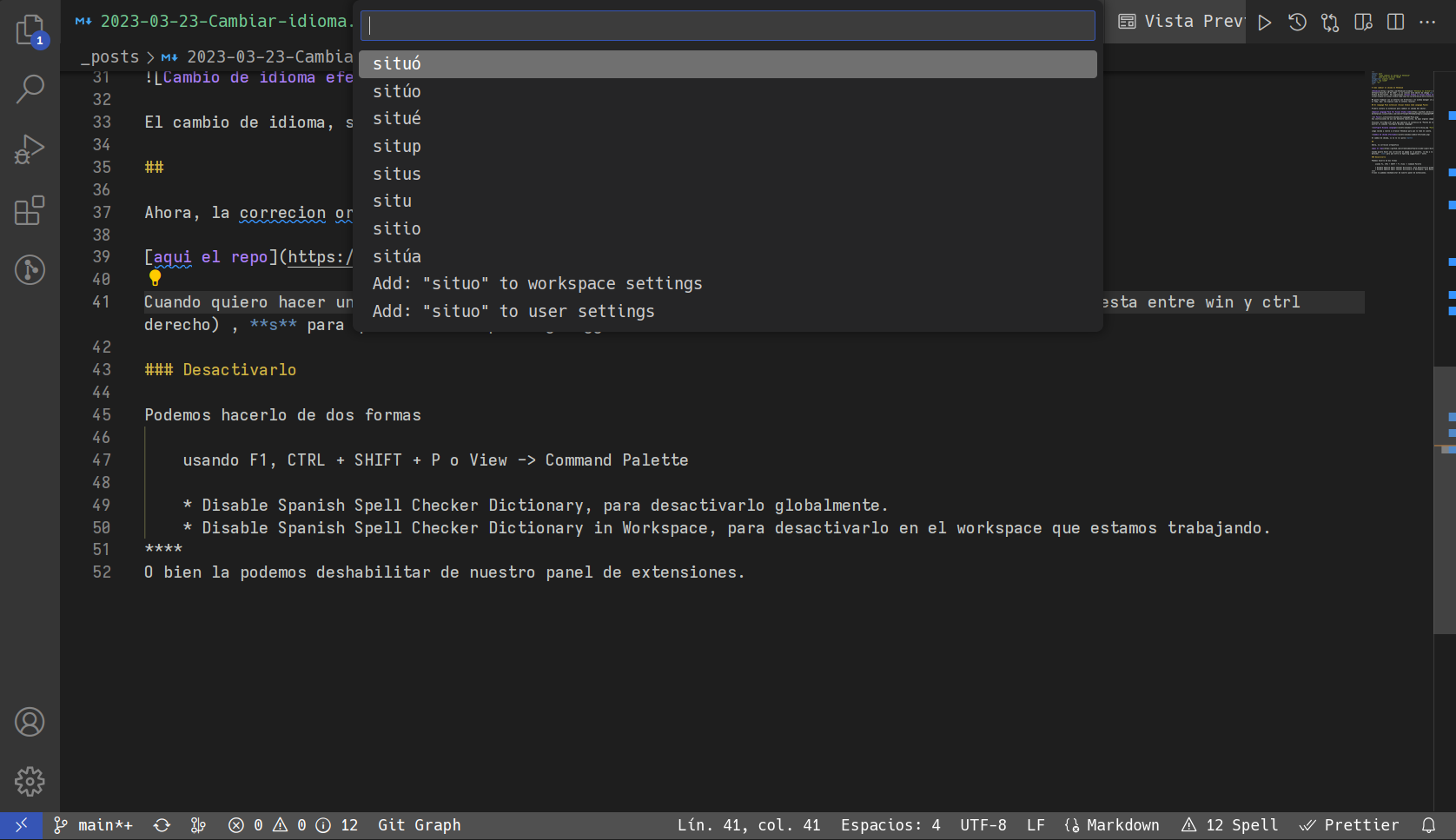This screenshot has height=840, width=1456.
Task: Select suggestion "sitúo"
Action: 728,91
